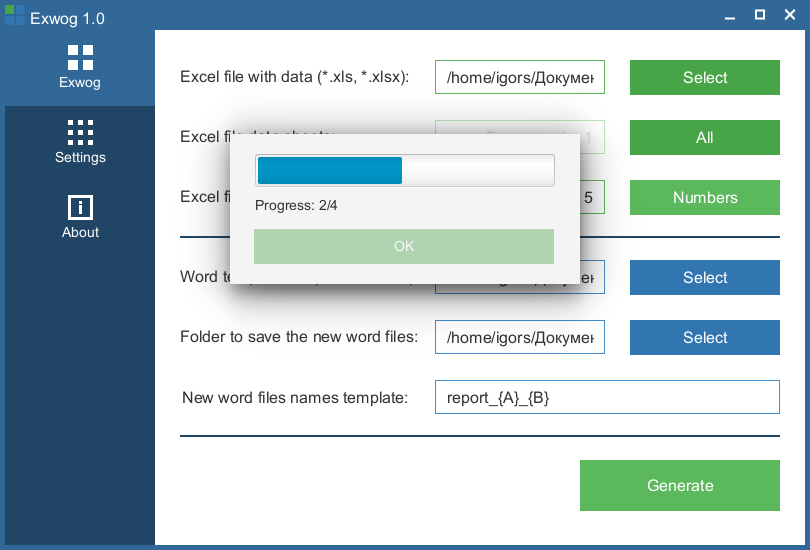
Task: Click Select button for Word template
Action: tap(705, 277)
